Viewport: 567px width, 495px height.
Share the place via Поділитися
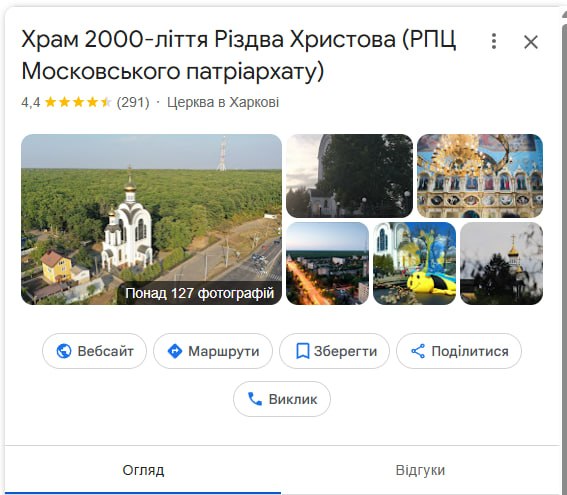click(459, 351)
